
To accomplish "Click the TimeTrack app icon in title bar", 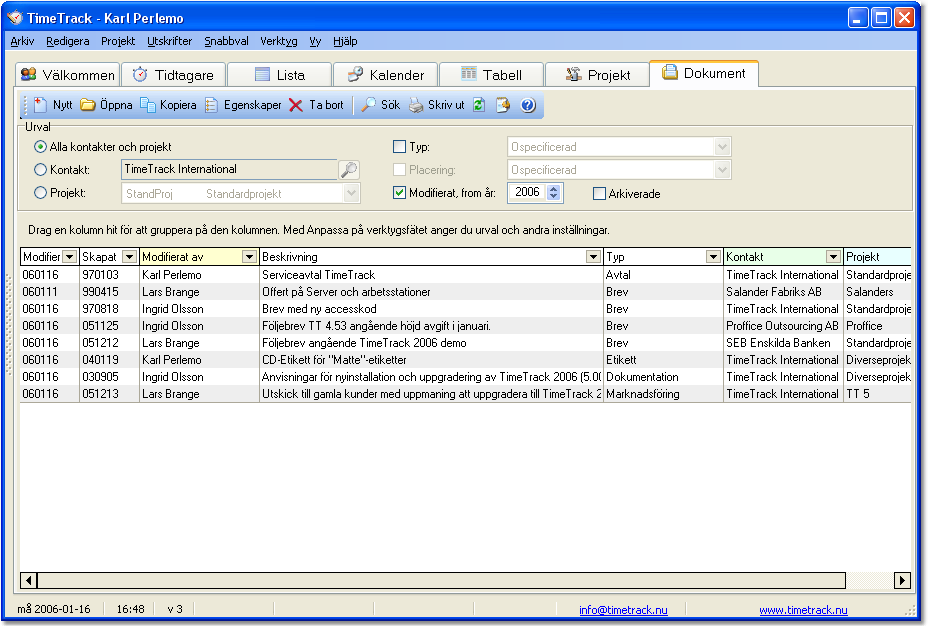I will pyautogui.click(x=15, y=18).
